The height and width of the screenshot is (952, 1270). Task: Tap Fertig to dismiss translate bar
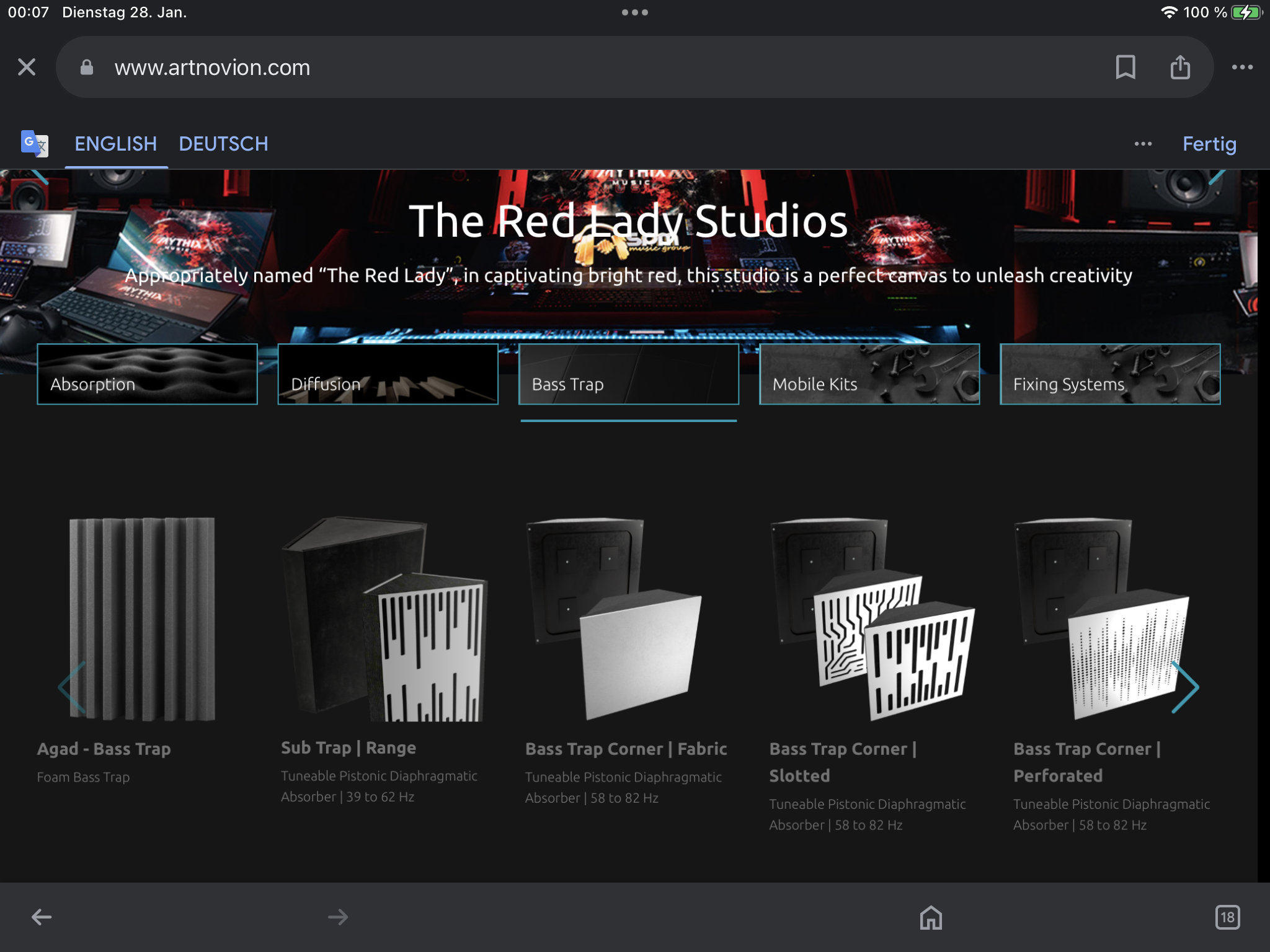[x=1209, y=144]
